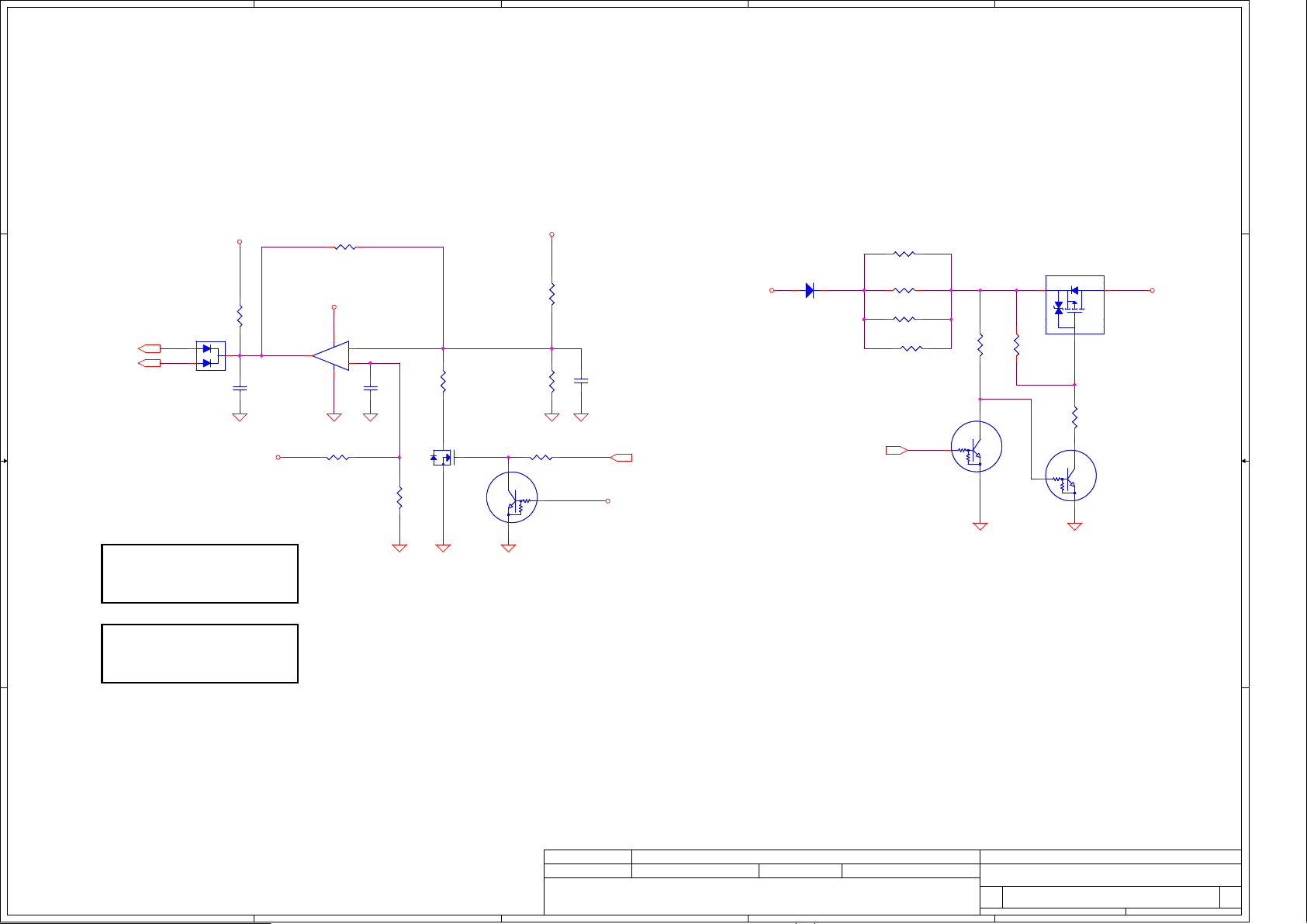
Task: Select the bottom resistor of parallel resistor bank
Action: [x=911, y=348]
